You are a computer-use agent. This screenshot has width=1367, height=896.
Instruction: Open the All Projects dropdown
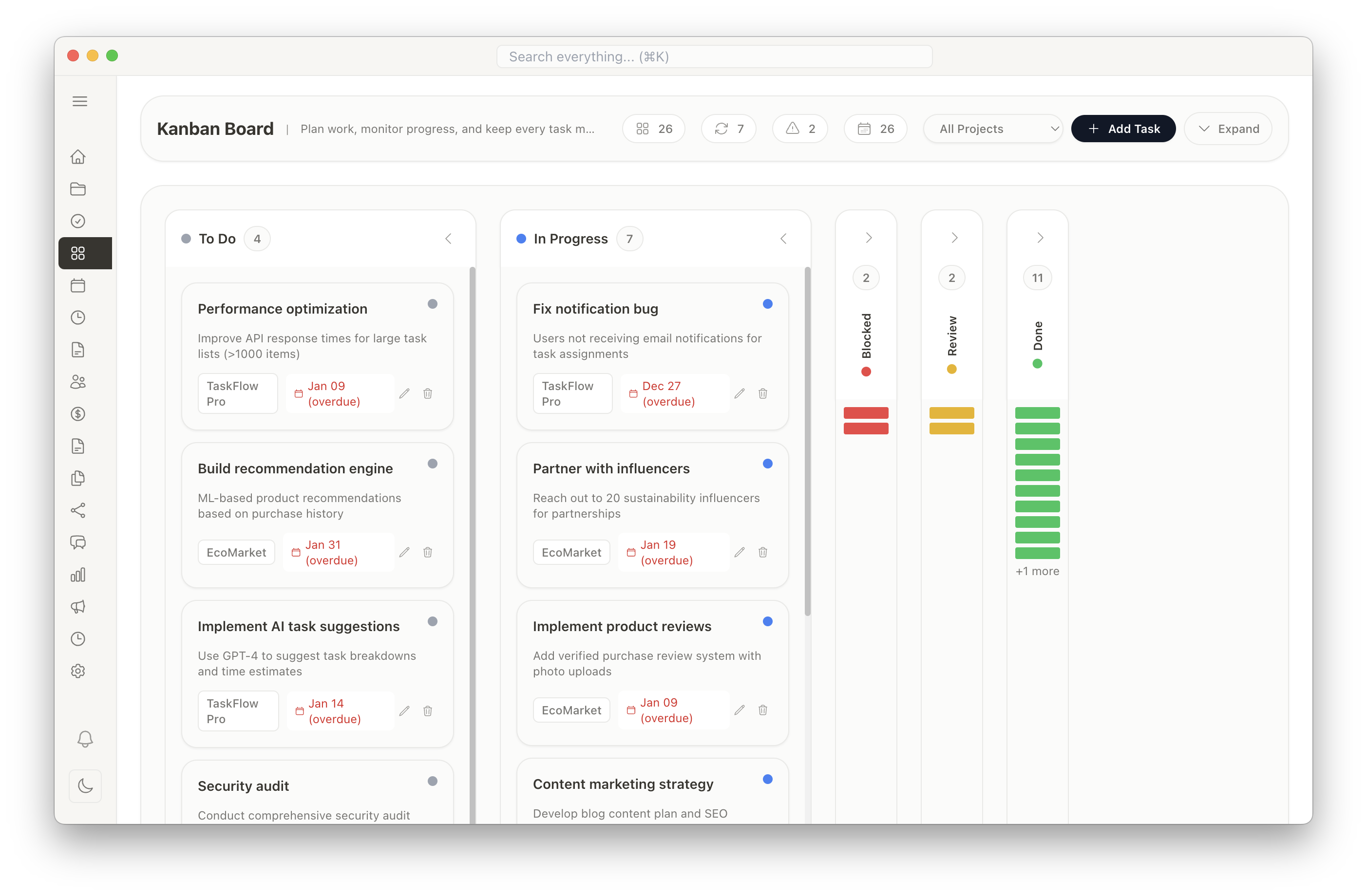[993, 129]
